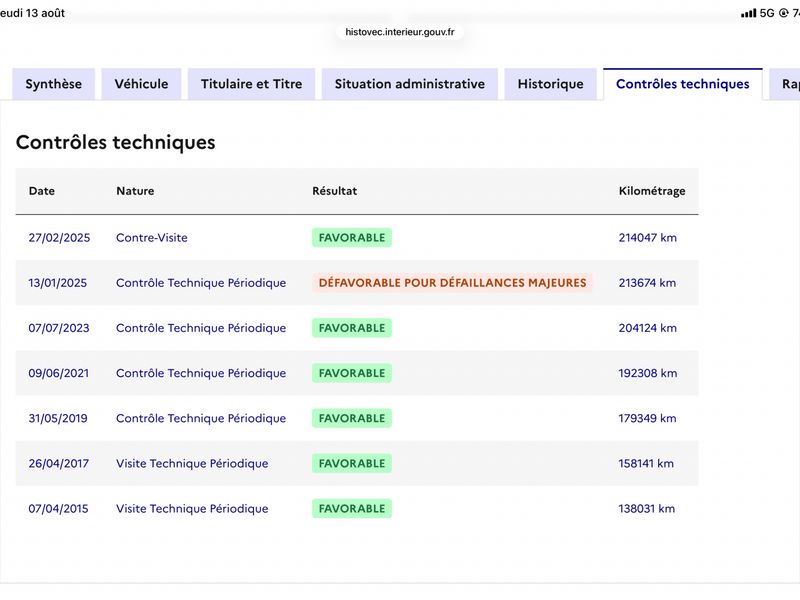Click the Kilométrage column header
800x600 pixels.
(652, 191)
